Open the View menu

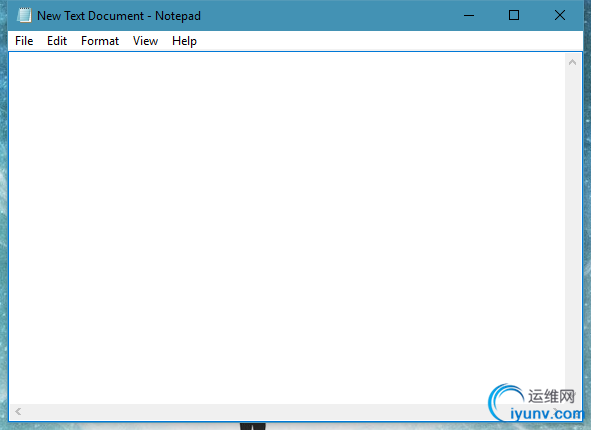[145, 41]
